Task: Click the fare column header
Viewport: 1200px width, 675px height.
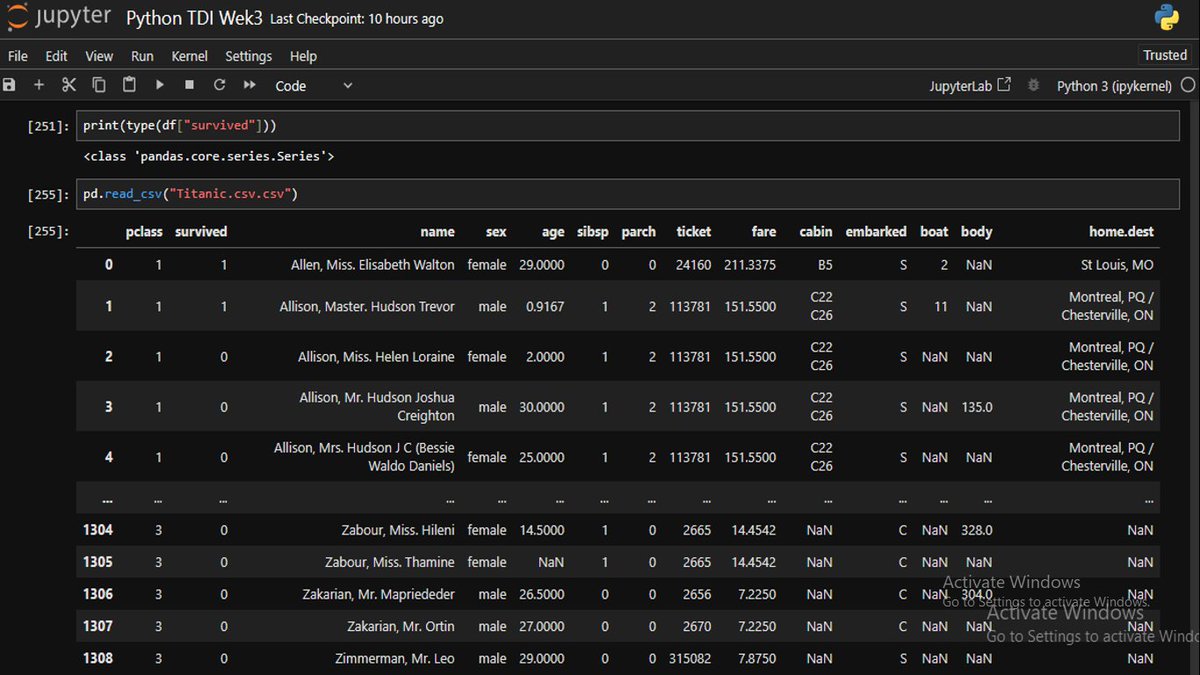Action: coord(764,231)
